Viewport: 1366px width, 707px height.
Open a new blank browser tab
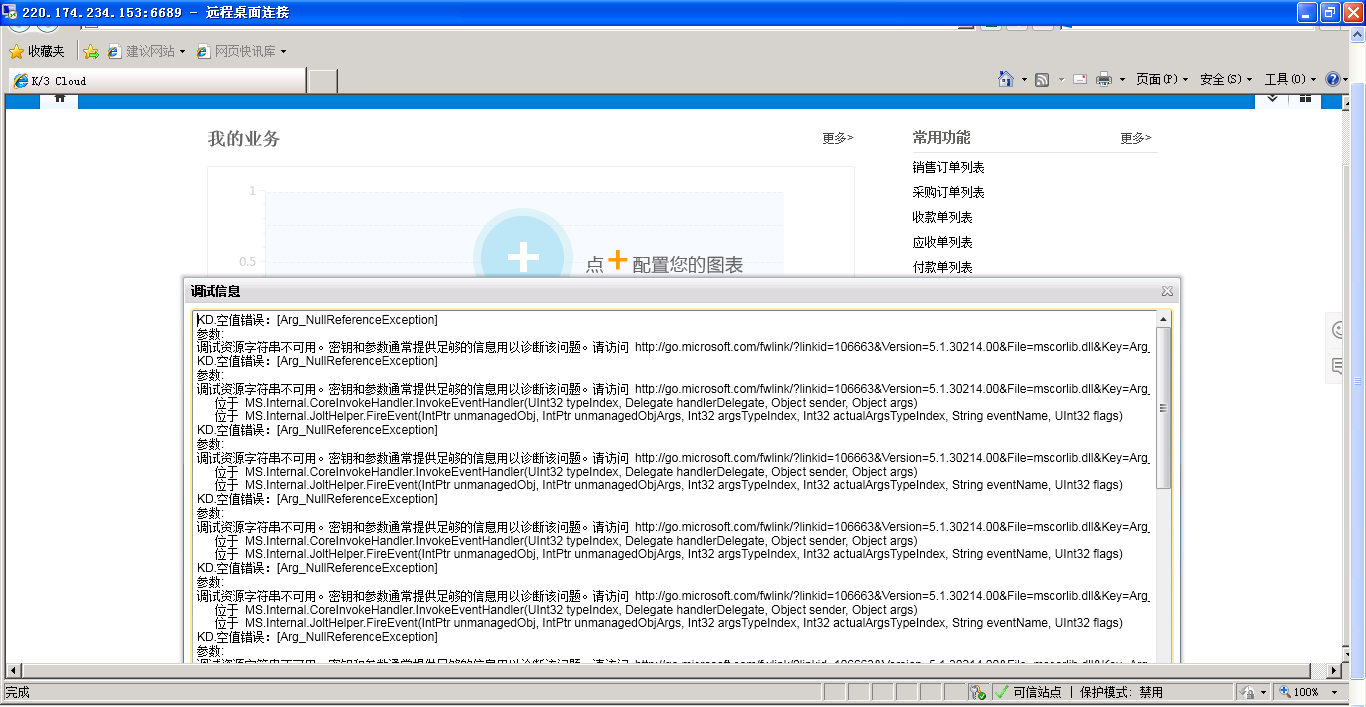322,81
